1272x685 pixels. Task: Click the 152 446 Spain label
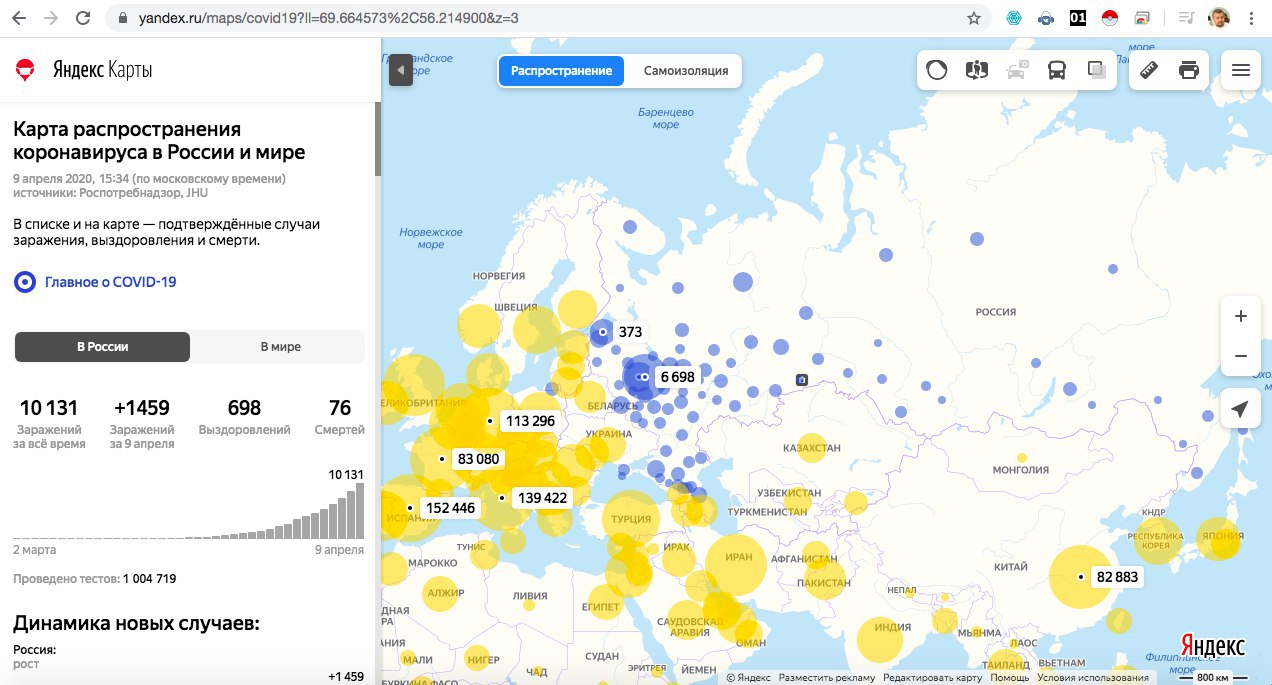[450, 508]
